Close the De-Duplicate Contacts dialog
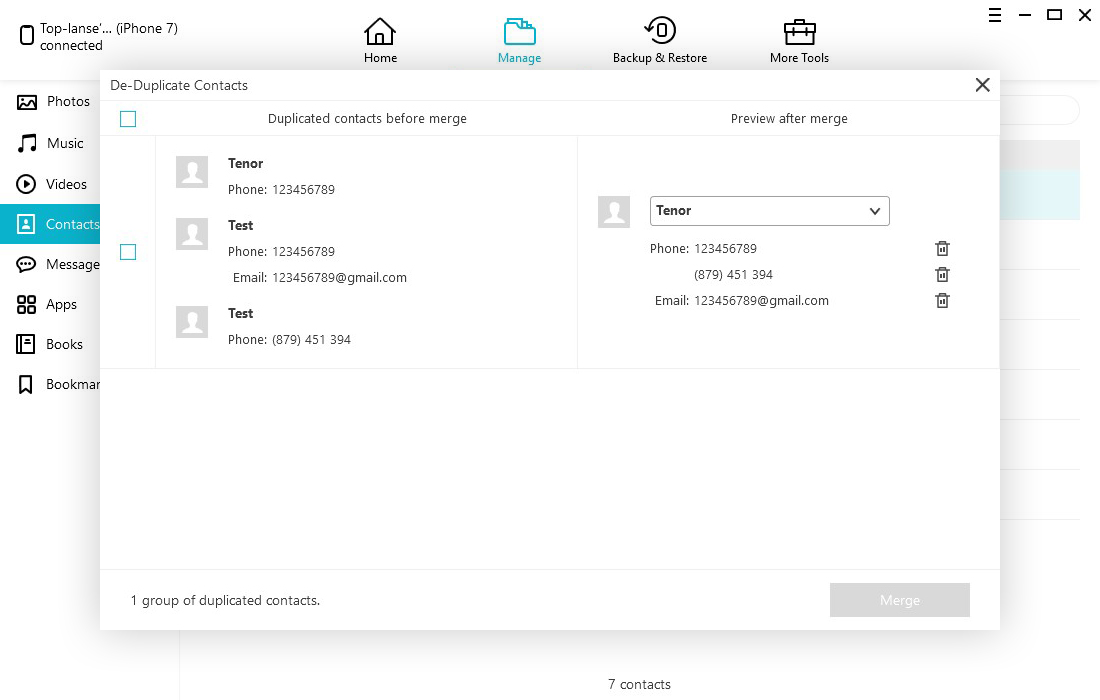1100x700 pixels. point(982,85)
